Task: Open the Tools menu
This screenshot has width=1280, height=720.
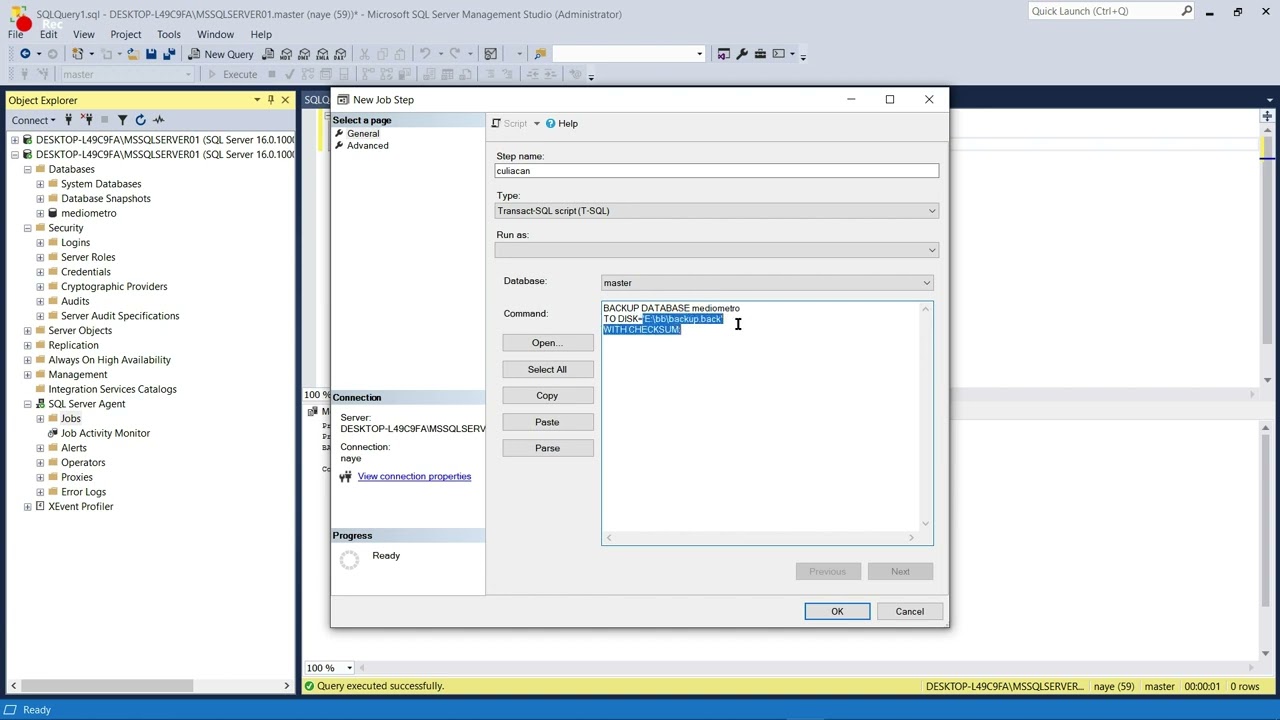Action: pyautogui.click(x=169, y=34)
